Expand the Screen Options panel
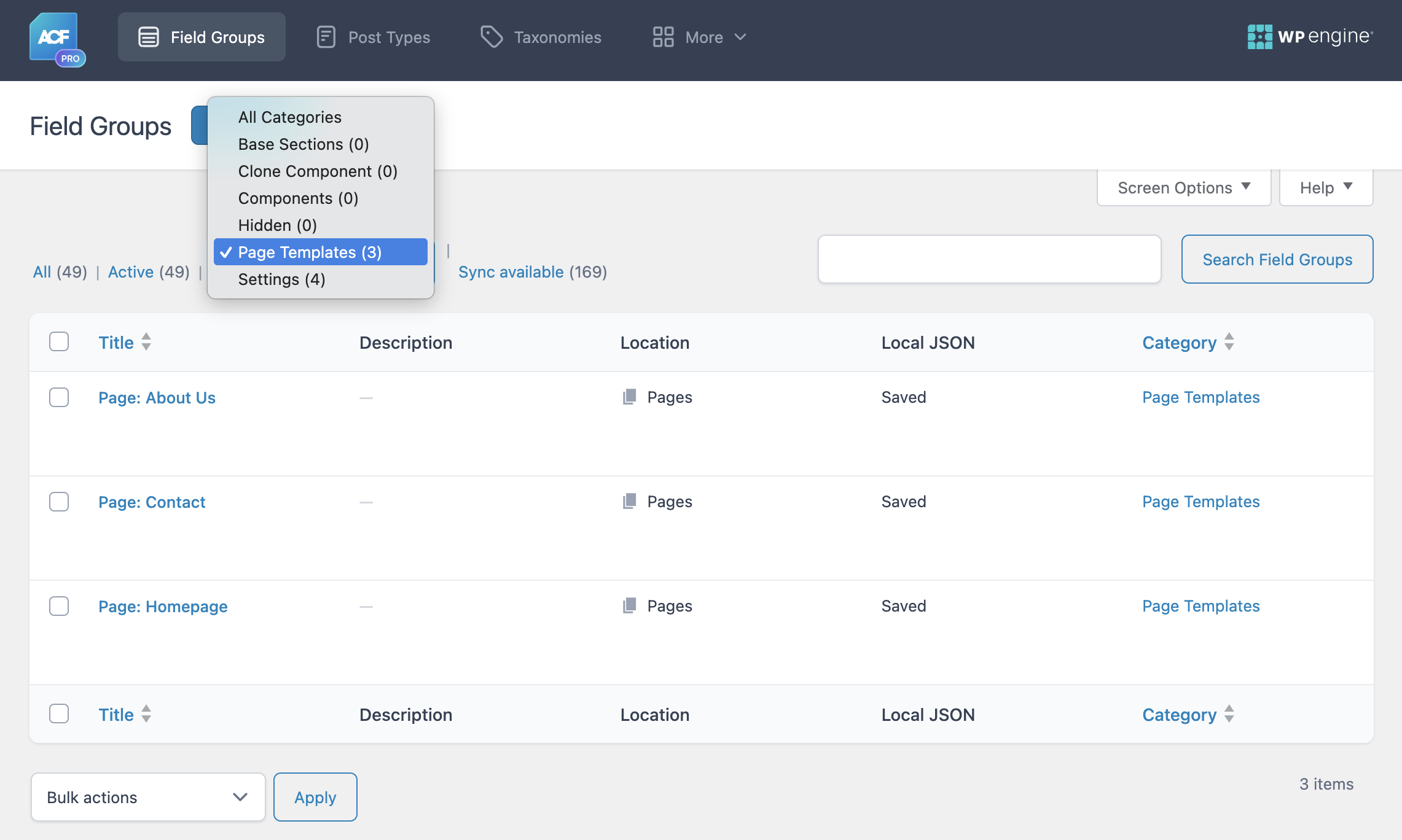The image size is (1402, 840). (x=1183, y=187)
